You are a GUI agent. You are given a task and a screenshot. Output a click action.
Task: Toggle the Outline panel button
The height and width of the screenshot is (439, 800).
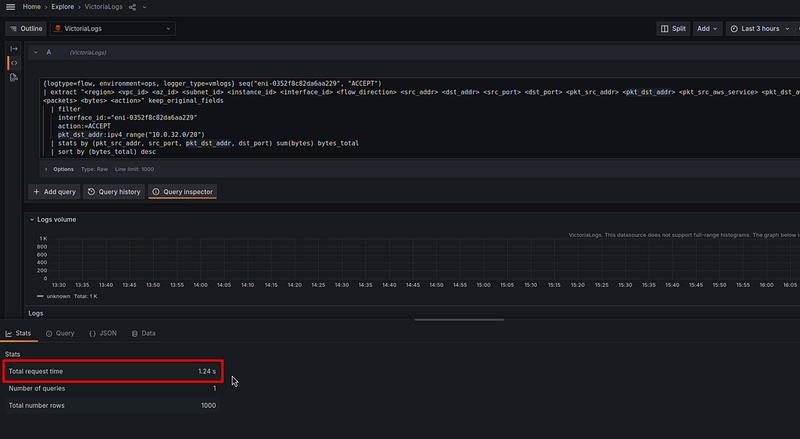[x=26, y=29]
